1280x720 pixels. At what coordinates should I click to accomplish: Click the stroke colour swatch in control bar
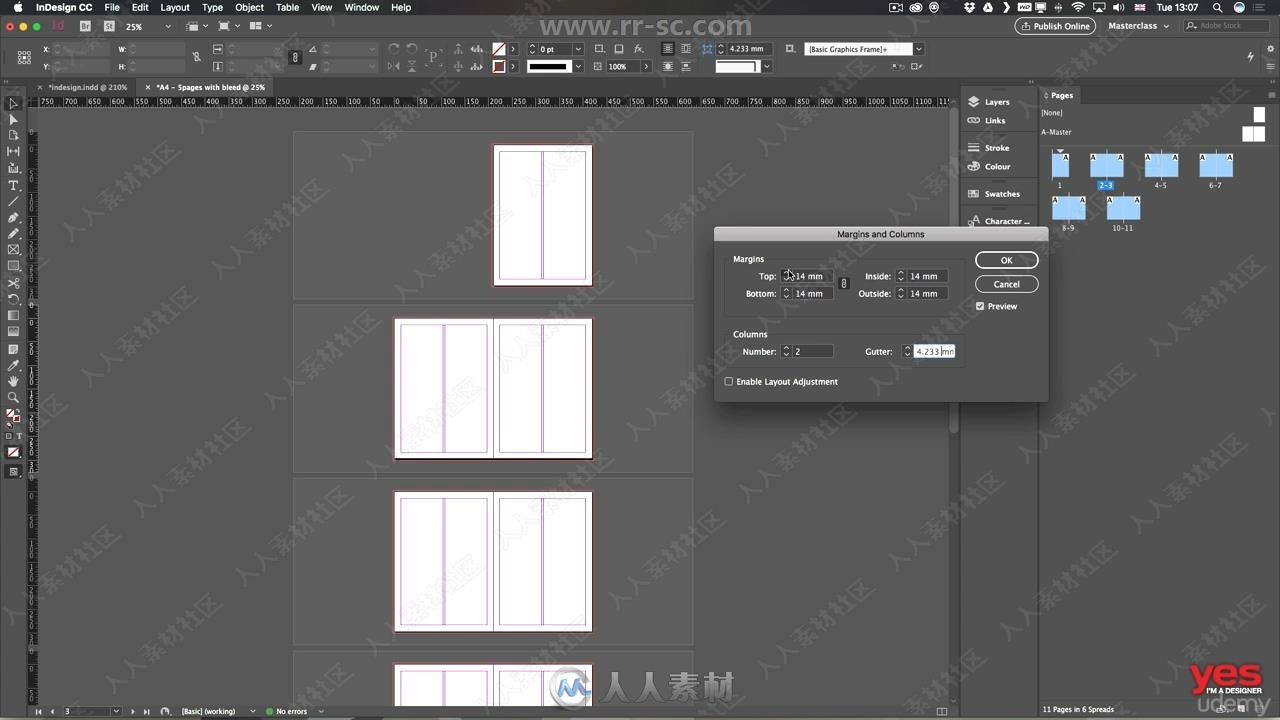pos(499,67)
